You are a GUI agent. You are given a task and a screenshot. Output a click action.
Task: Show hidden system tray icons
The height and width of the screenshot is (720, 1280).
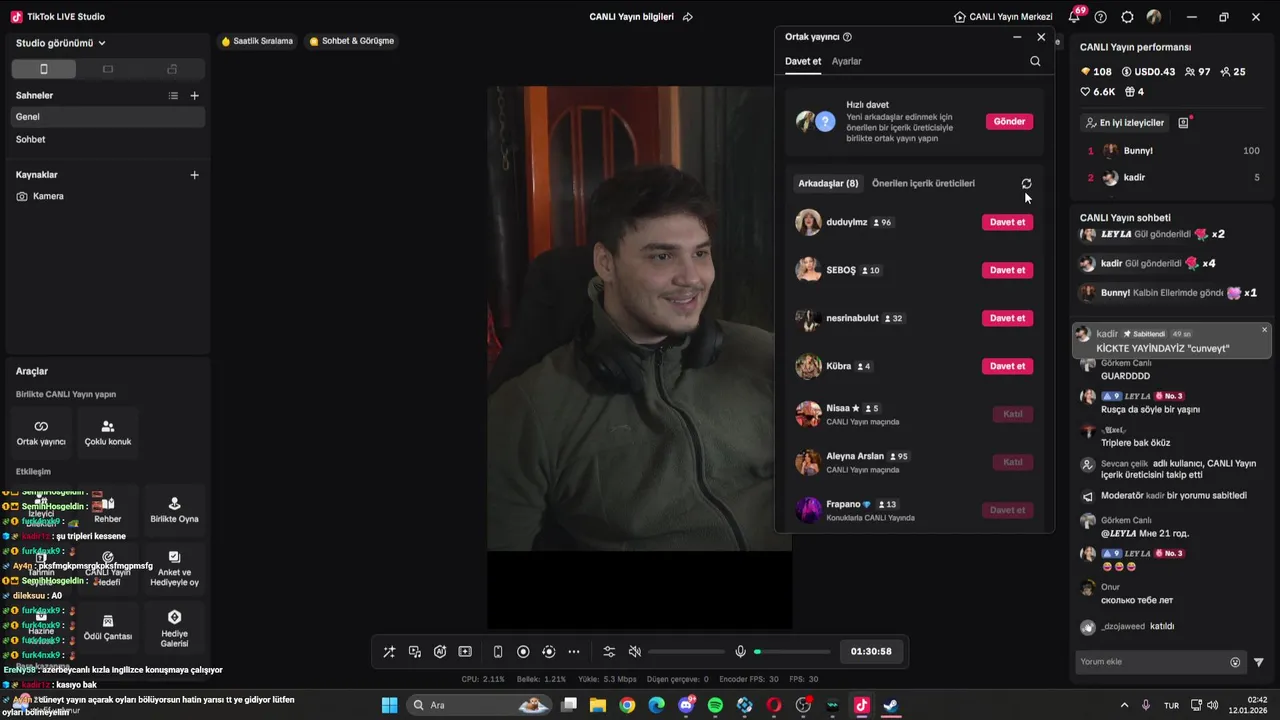(1124, 705)
